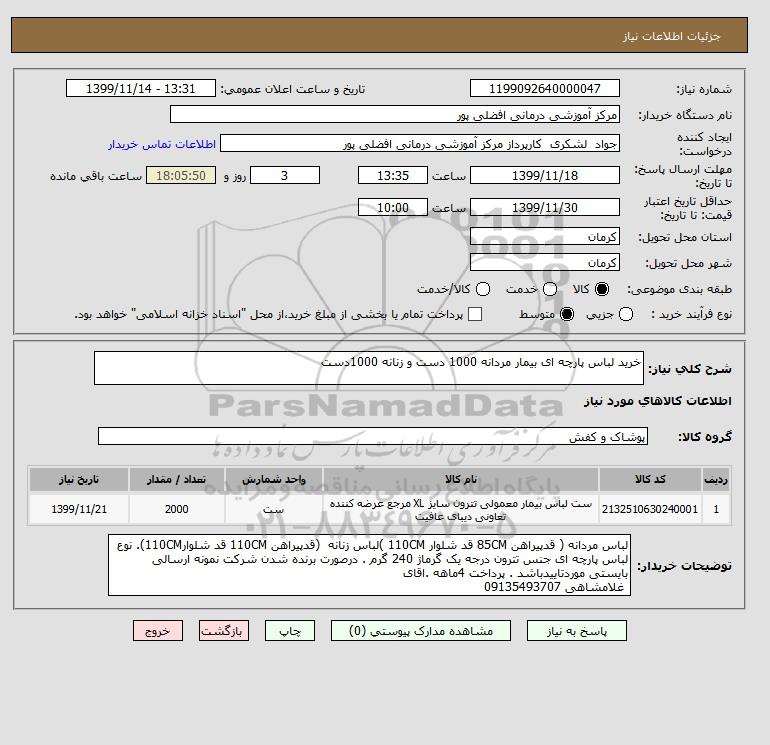Select the کالا/خدمت radio button
Viewport: 770px width, 745px height.
[x=483, y=289]
